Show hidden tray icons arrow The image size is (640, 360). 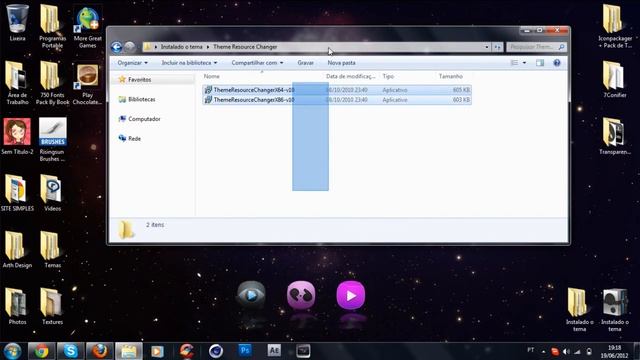pos(543,351)
